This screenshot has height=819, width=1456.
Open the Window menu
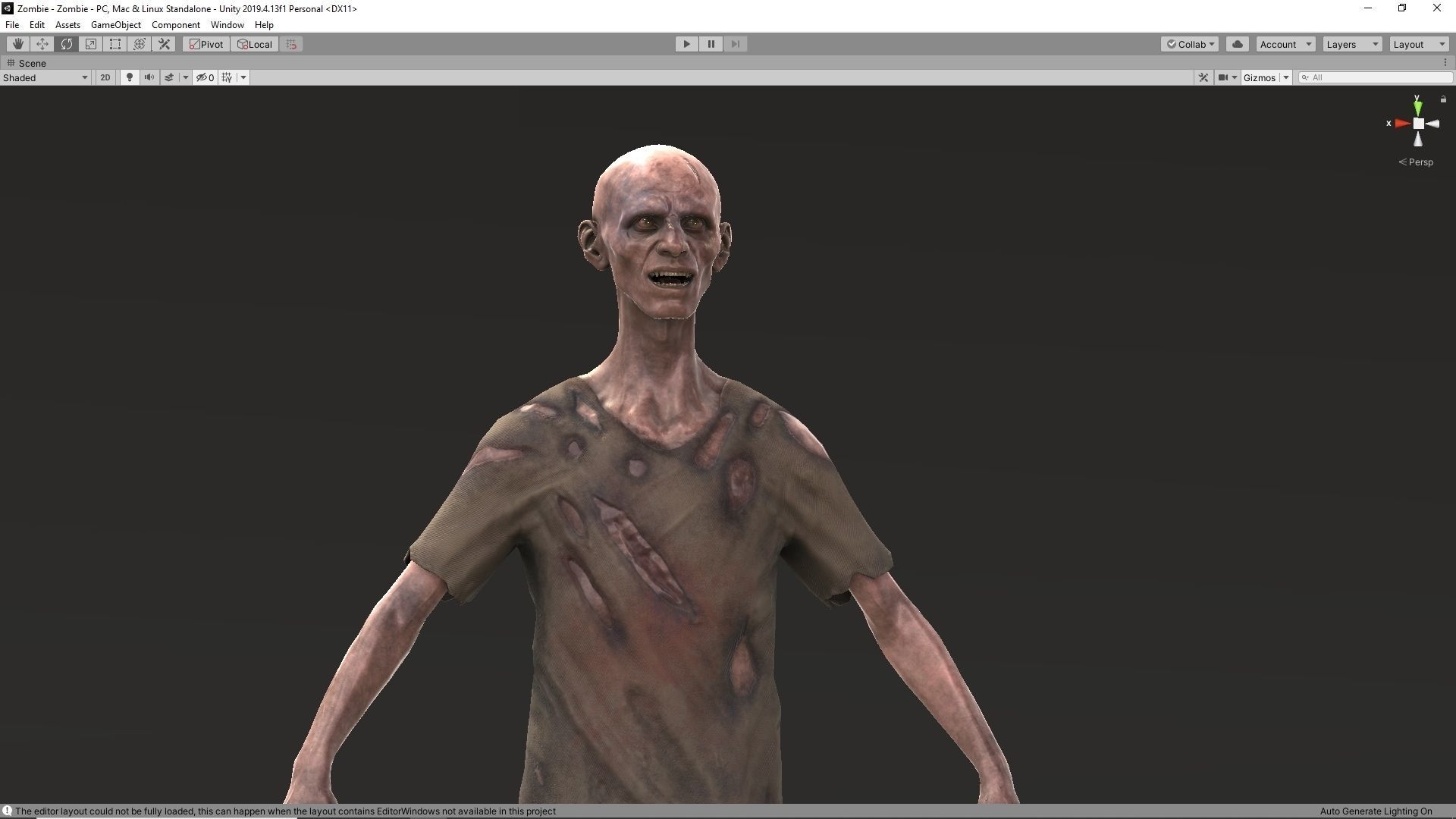click(227, 25)
